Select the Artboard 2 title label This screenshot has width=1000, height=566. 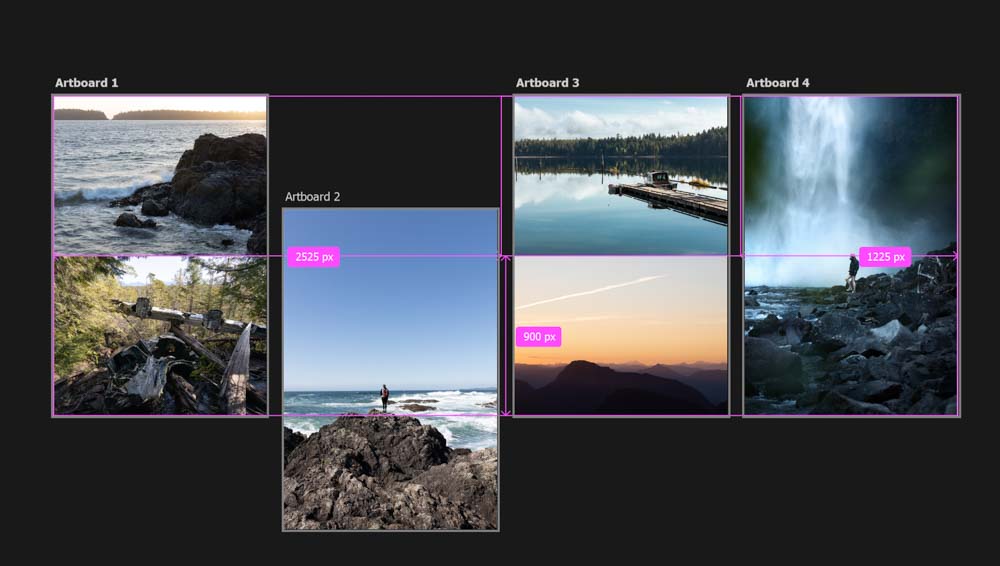(312, 197)
